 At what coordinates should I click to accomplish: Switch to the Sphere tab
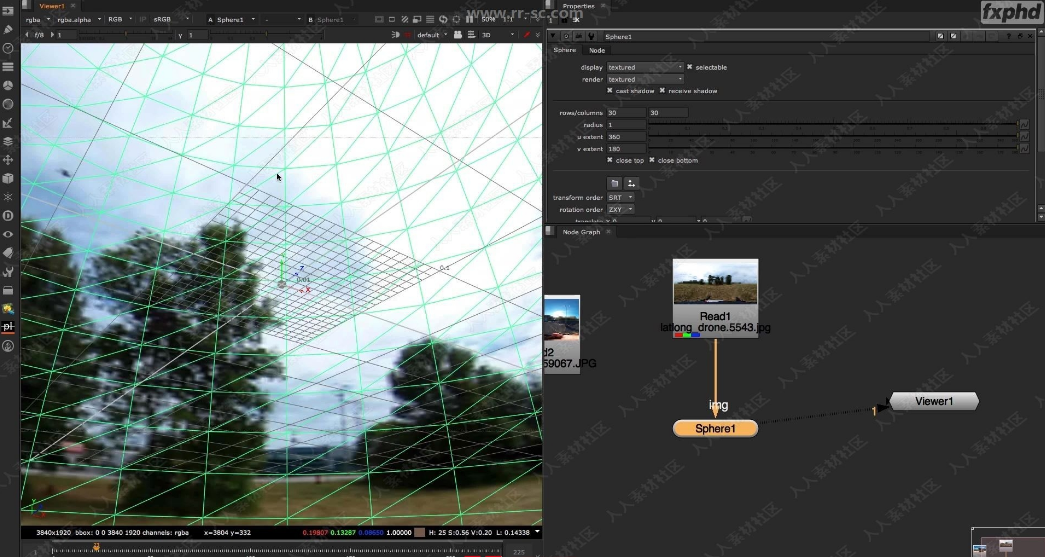[564, 50]
